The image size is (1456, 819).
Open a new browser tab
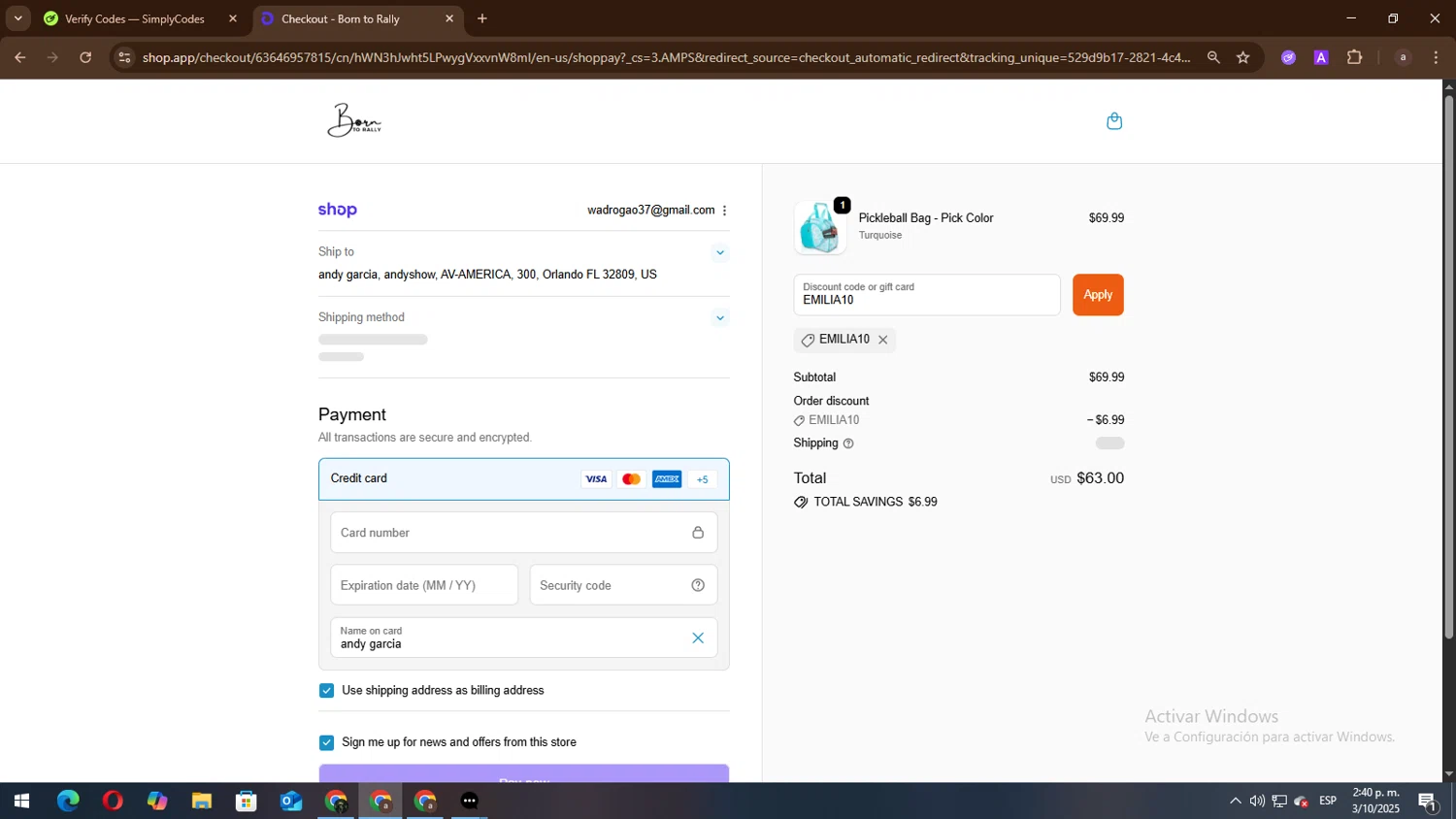tap(482, 18)
